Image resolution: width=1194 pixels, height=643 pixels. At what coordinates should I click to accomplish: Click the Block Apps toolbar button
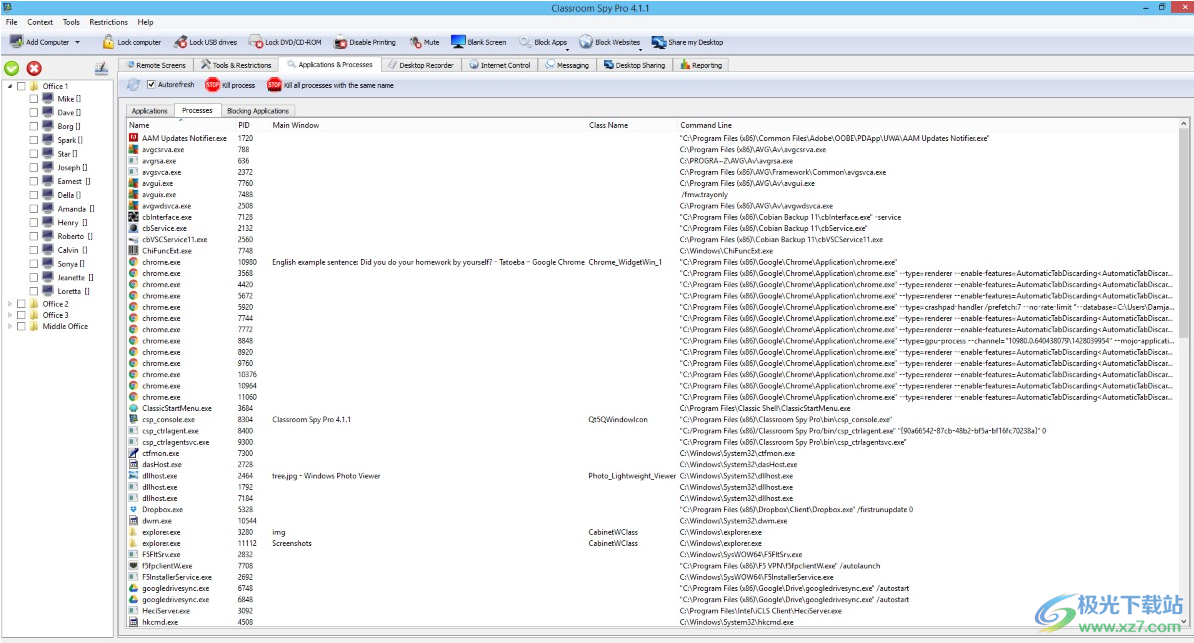pos(543,43)
